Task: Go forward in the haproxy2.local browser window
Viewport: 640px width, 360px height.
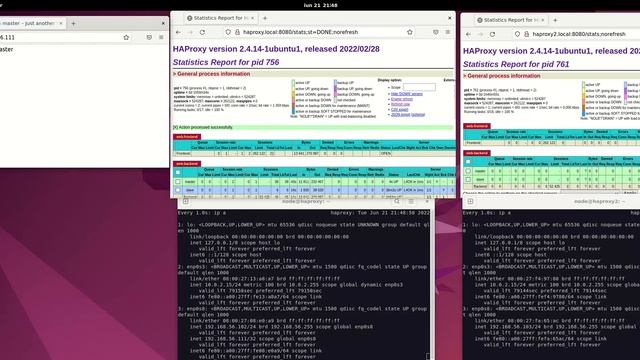Action: 480,34
